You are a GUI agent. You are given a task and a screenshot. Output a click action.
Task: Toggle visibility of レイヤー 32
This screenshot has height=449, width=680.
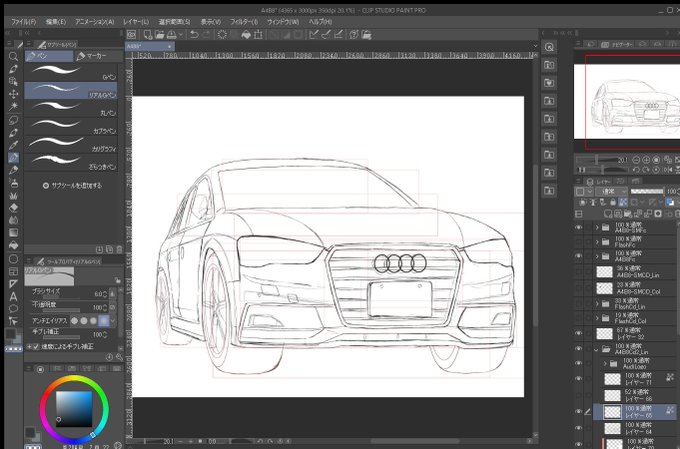(579, 333)
